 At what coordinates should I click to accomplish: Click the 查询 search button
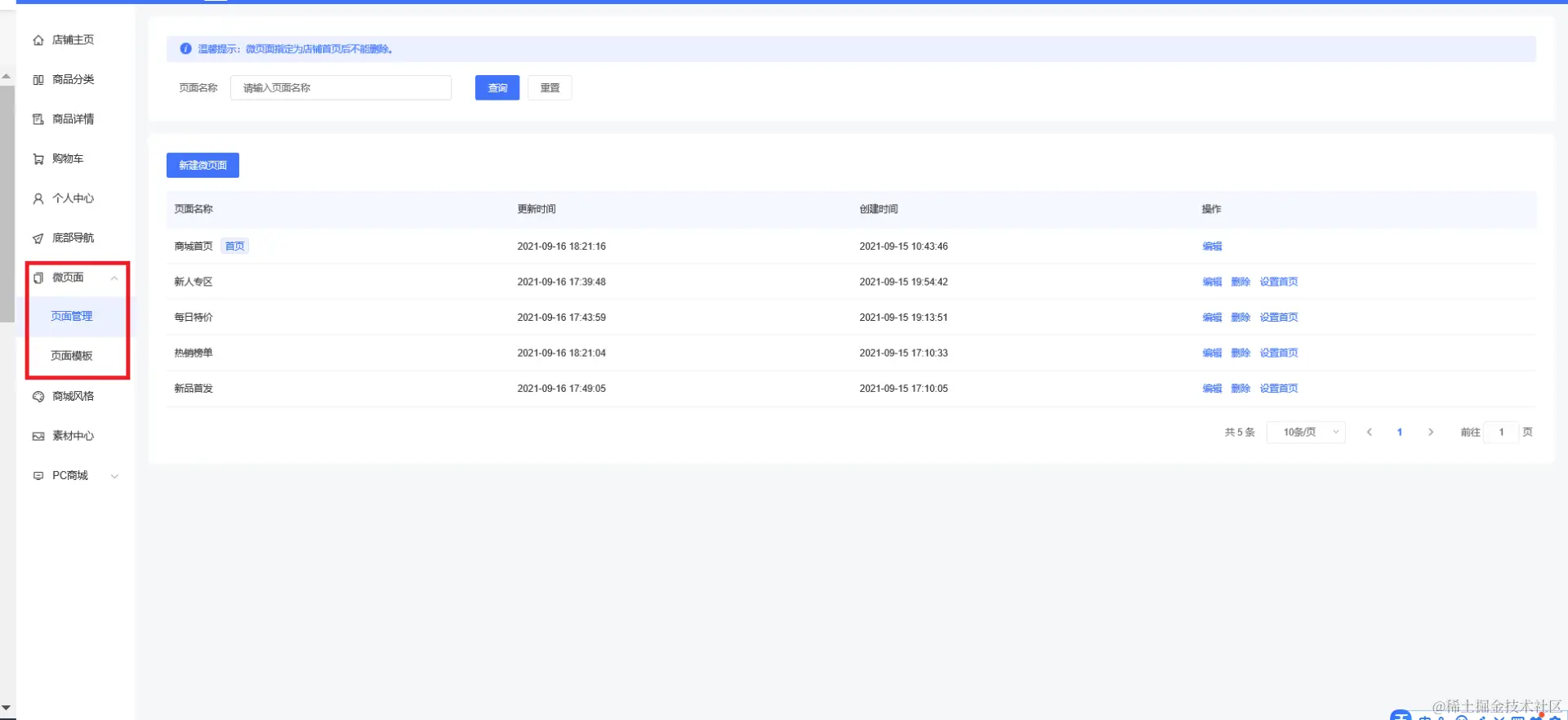coord(497,88)
